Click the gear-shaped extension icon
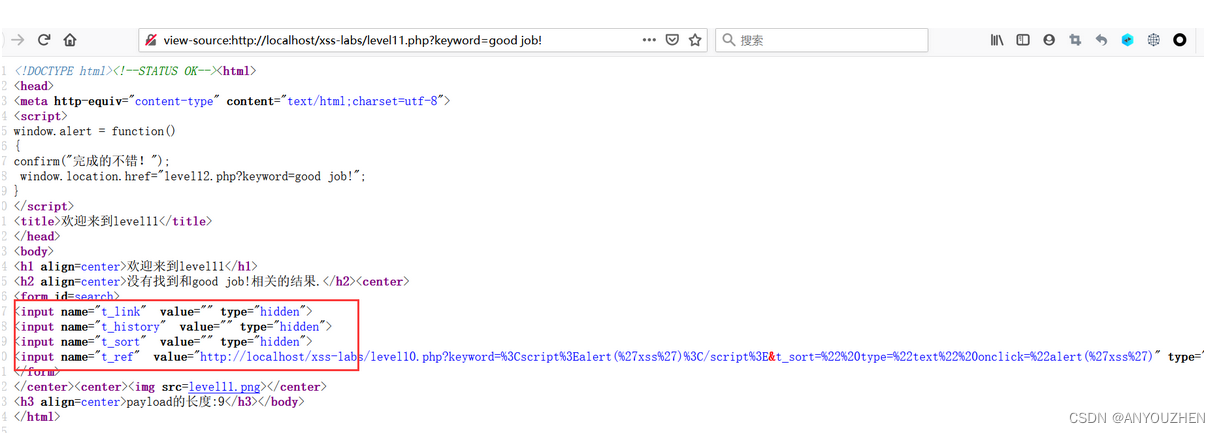Image resolution: width=1220 pixels, height=433 pixels. tap(1153, 40)
